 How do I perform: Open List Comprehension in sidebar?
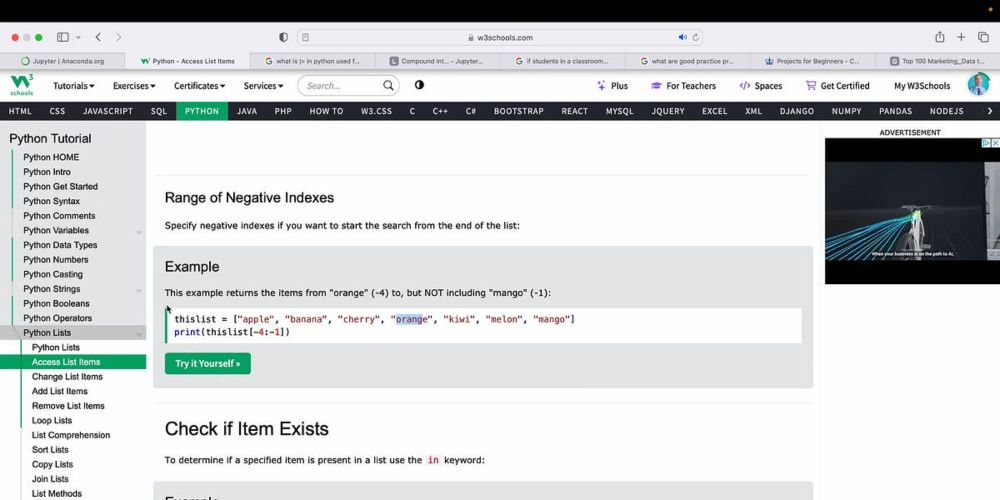[x=71, y=435]
